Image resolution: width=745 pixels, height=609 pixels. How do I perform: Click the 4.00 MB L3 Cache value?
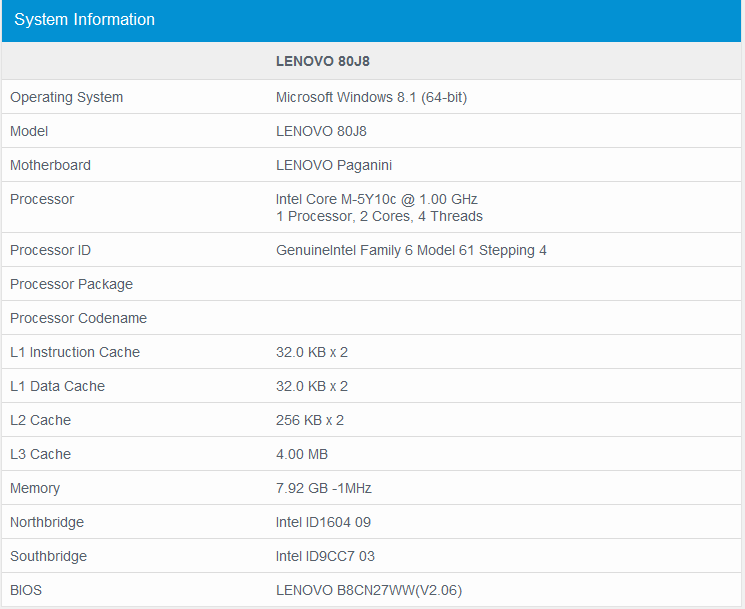pyautogui.click(x=302, y=454)
